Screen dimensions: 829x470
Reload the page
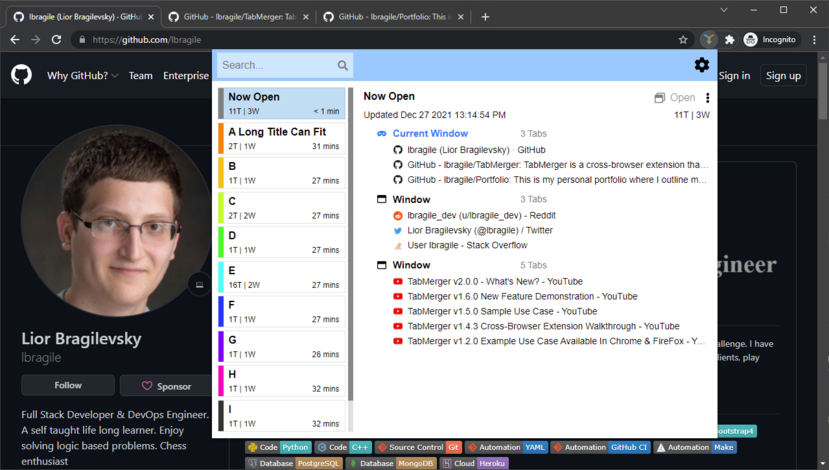(56, 40)
